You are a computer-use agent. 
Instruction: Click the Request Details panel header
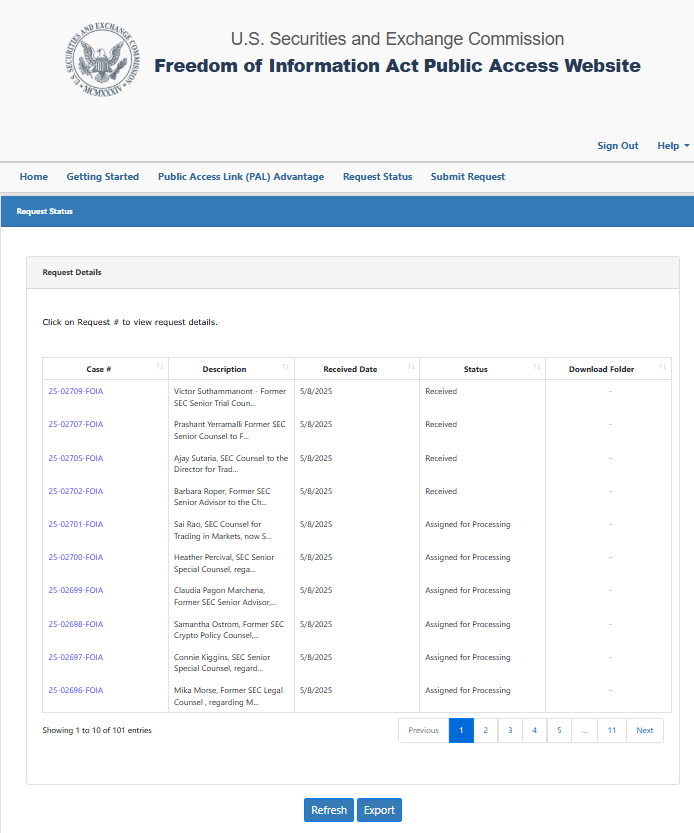(x=353, y=273)
